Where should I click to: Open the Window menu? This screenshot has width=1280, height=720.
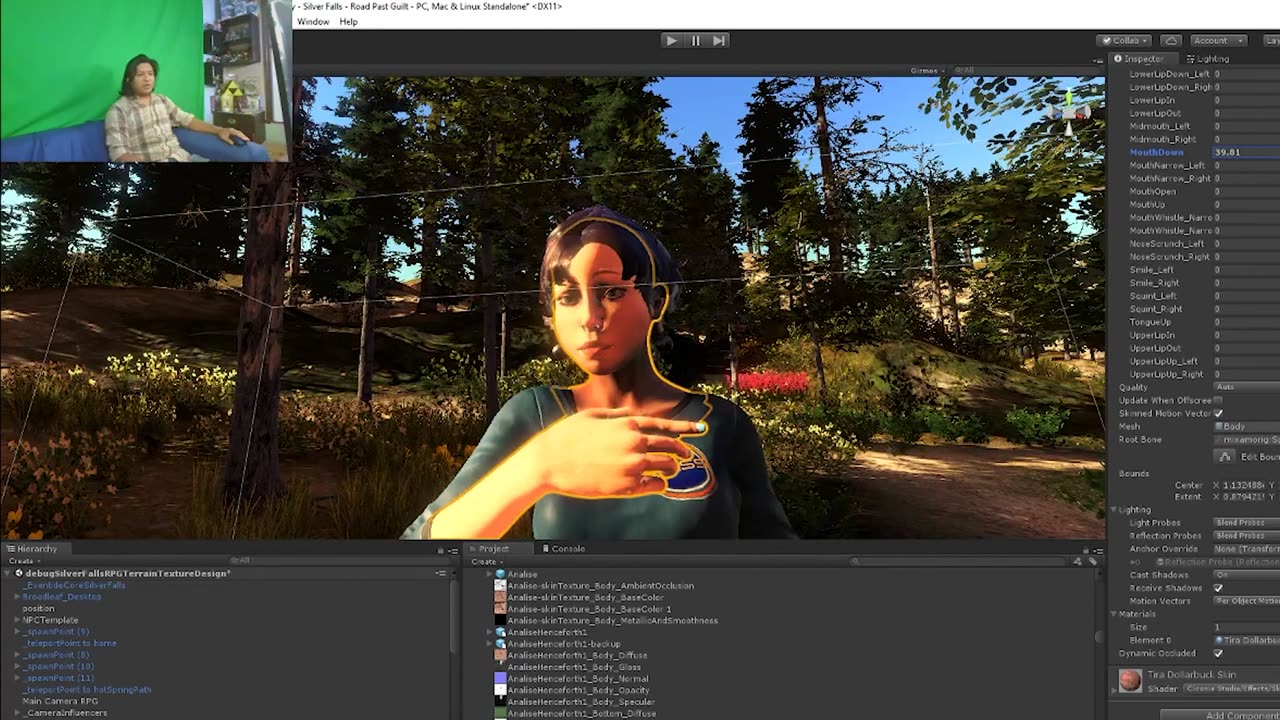tap(313, 22)
